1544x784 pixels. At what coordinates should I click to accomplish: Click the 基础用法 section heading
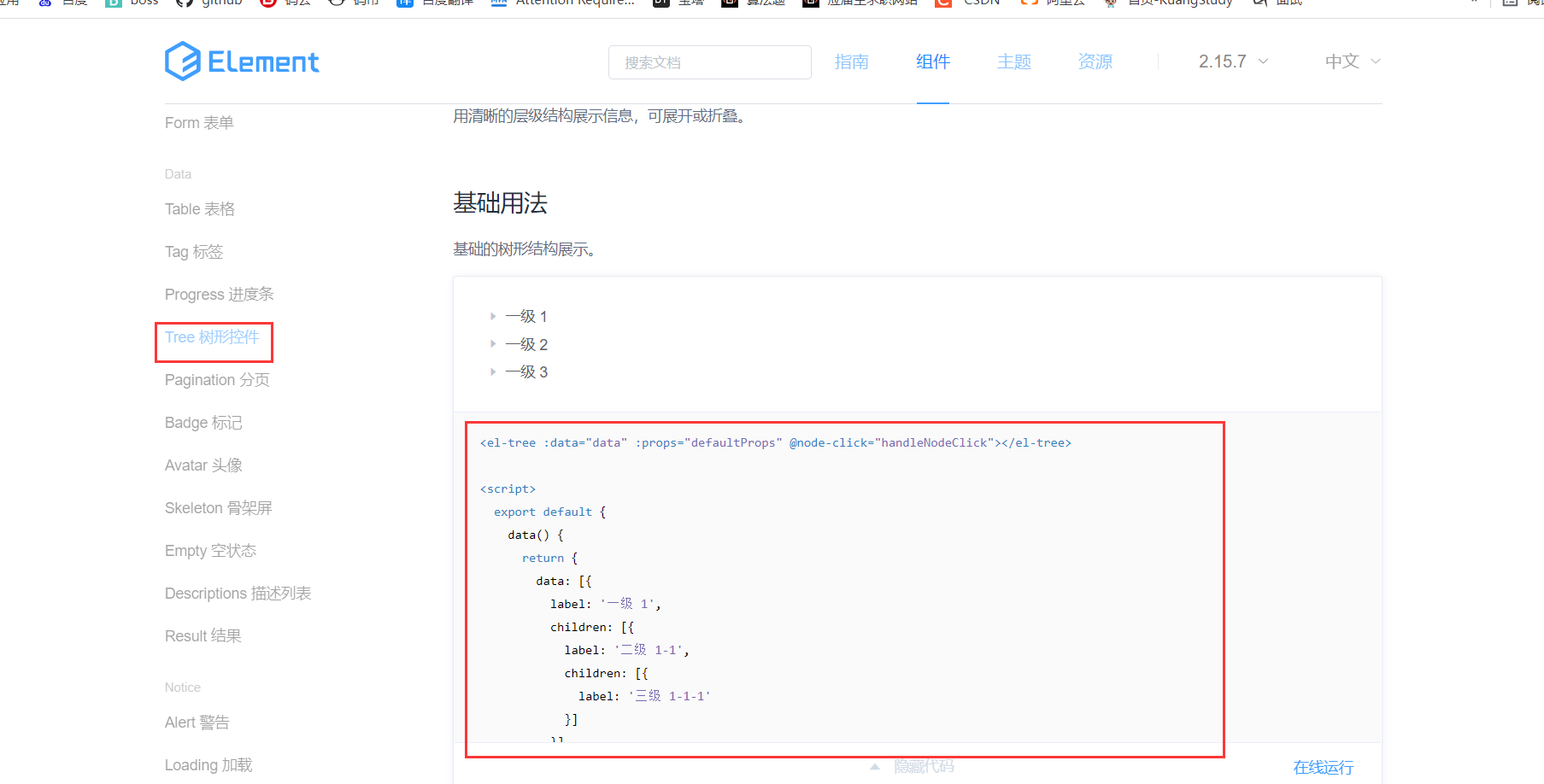(500, 203)
